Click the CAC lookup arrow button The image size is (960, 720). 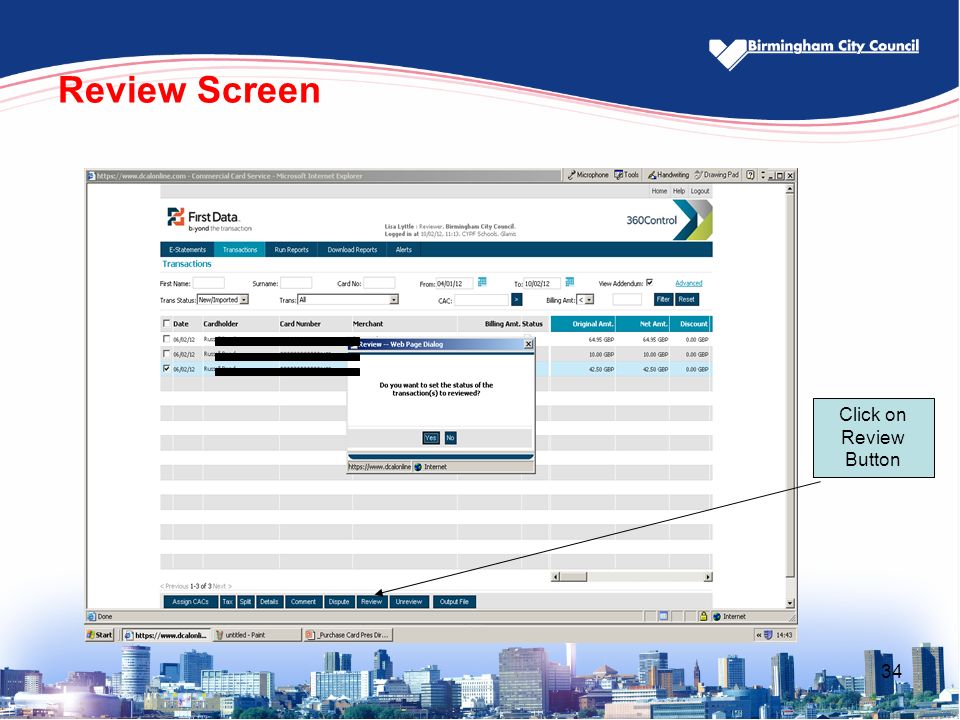pos(517,299)
